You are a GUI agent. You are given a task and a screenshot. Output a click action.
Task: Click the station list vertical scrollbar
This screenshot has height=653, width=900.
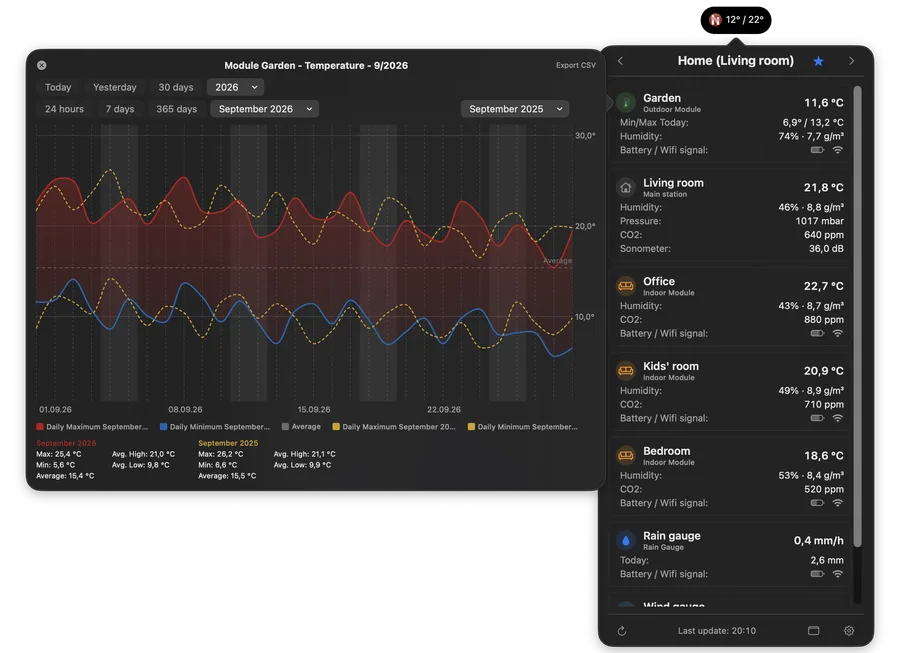pos(858,316)
